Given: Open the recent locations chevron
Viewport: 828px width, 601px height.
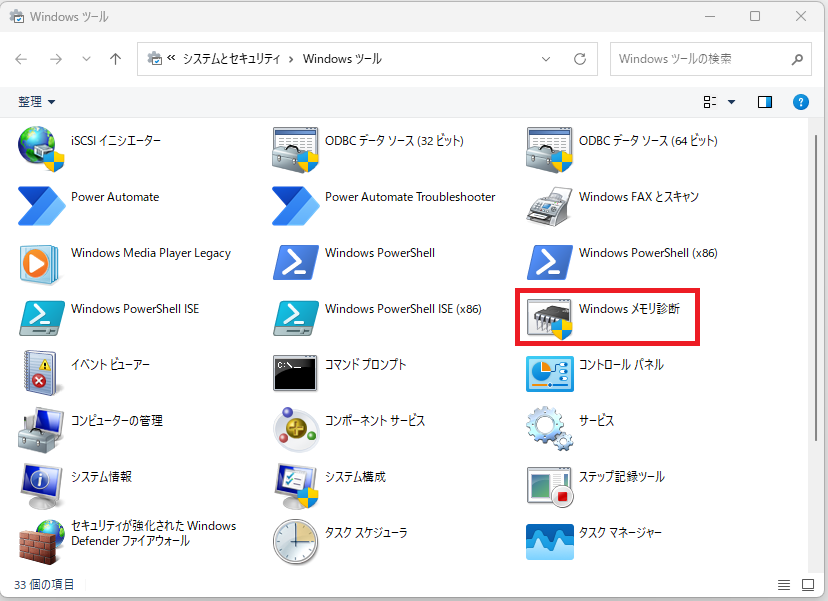Looking at the screenshot, I should pyautogui.click(x=86, y=59).
